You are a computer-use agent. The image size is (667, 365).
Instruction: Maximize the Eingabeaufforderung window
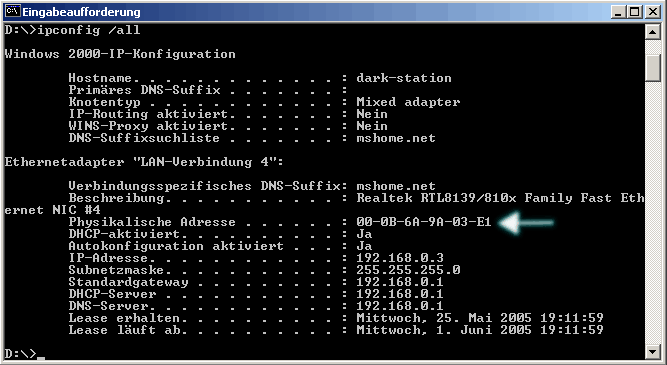(634, 11)
